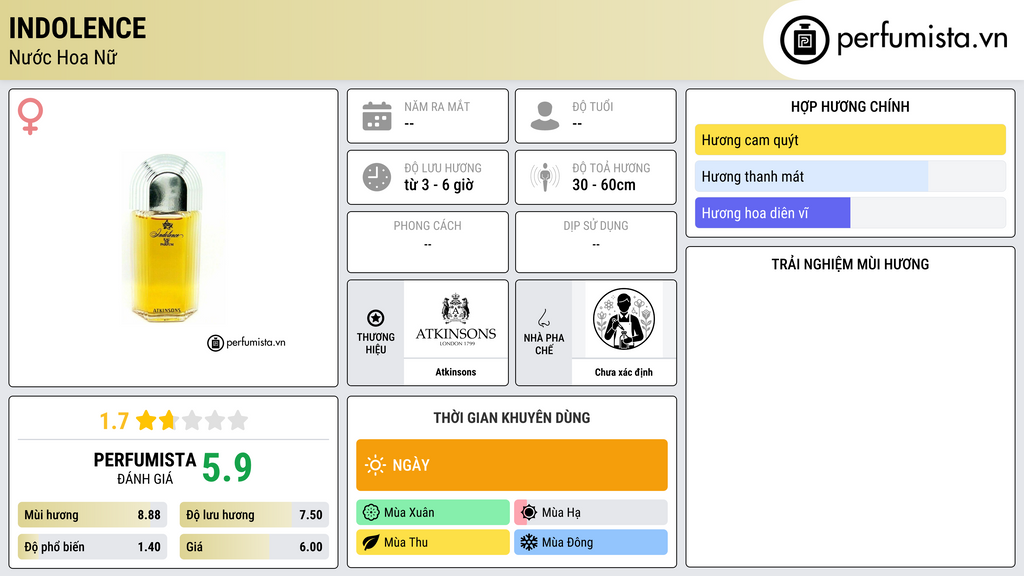
Task: Open the Chưa xác định perfumer link
Action: (x=624, y=372)
